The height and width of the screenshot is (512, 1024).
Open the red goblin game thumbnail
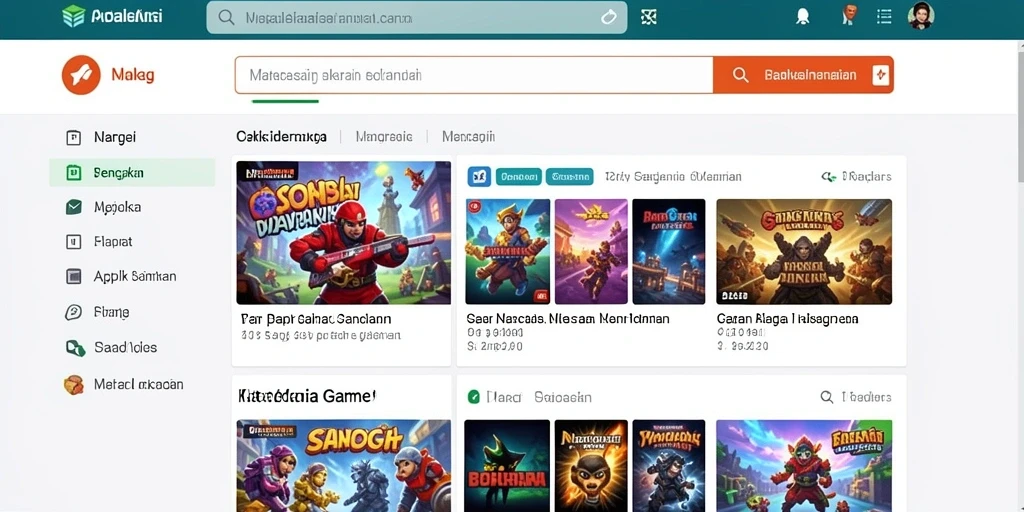804,466
